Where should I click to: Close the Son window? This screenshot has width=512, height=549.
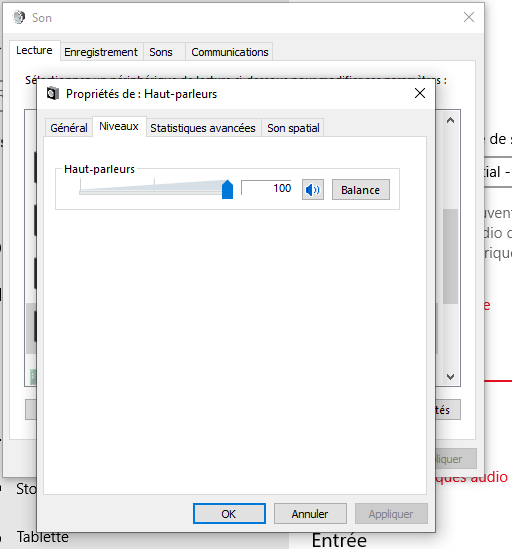click(x=469, y=17)
